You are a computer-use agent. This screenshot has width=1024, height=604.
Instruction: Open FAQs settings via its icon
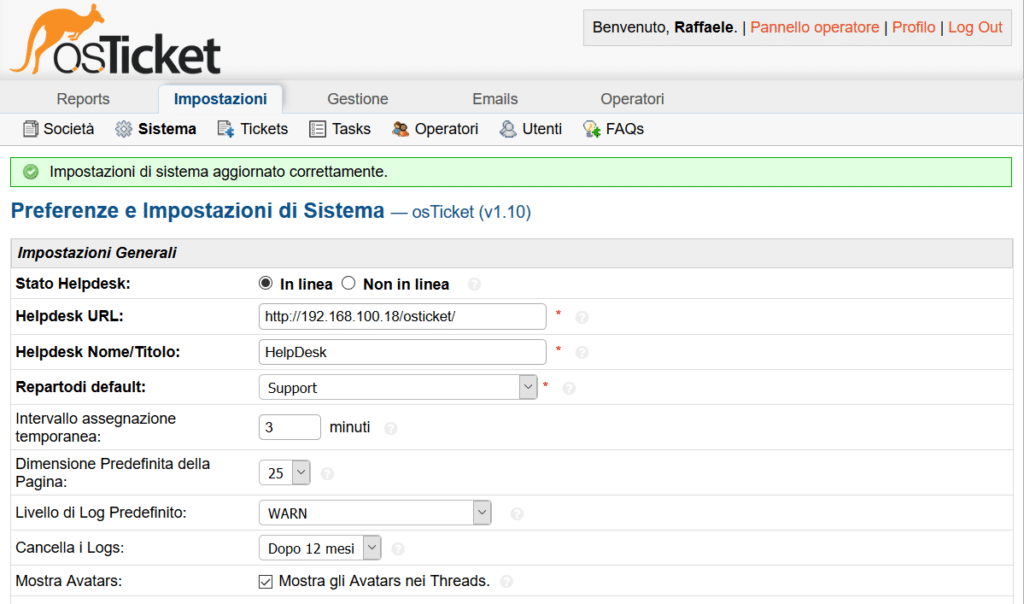click(592, 129)
